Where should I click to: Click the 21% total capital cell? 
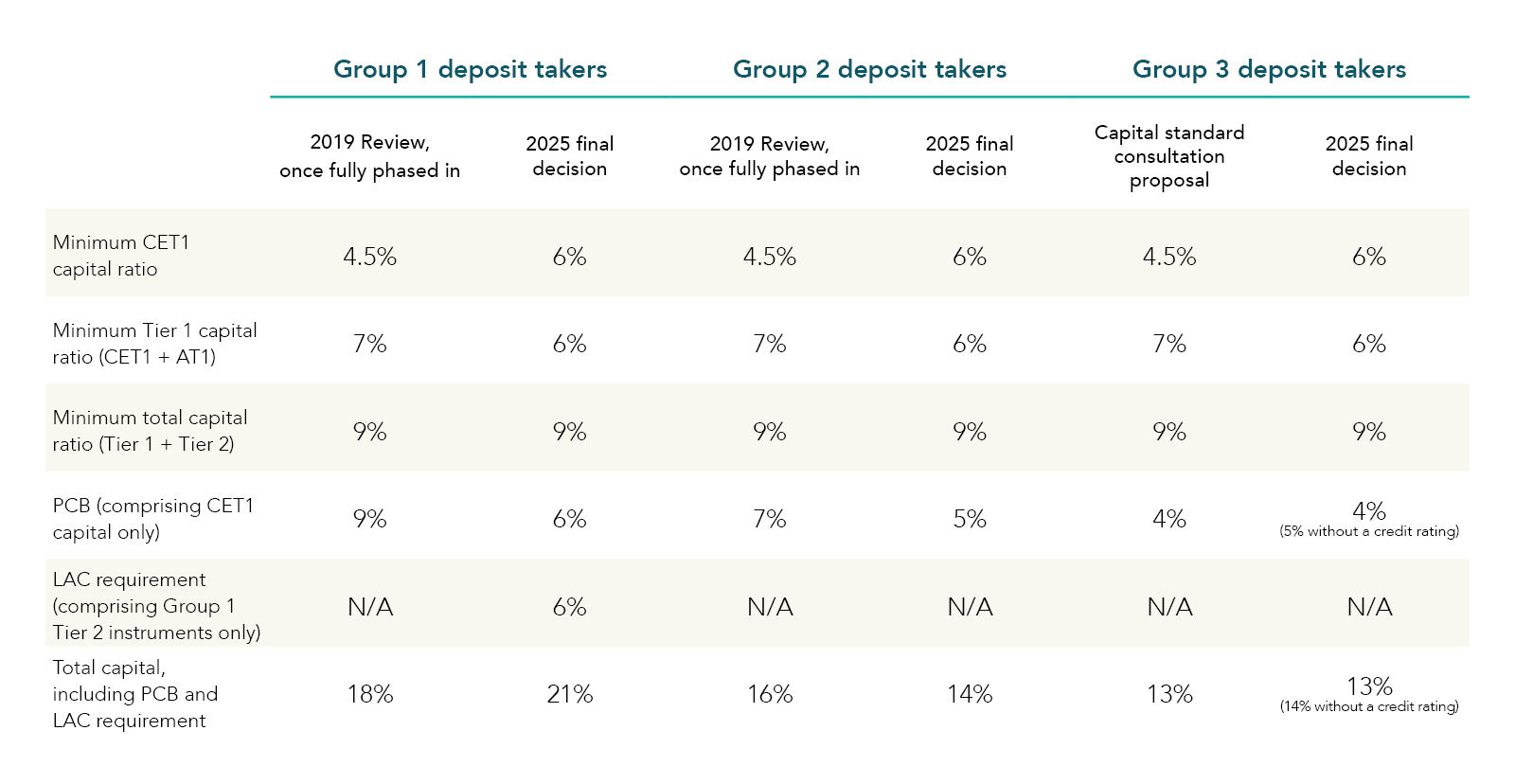(x=570, y=694)
